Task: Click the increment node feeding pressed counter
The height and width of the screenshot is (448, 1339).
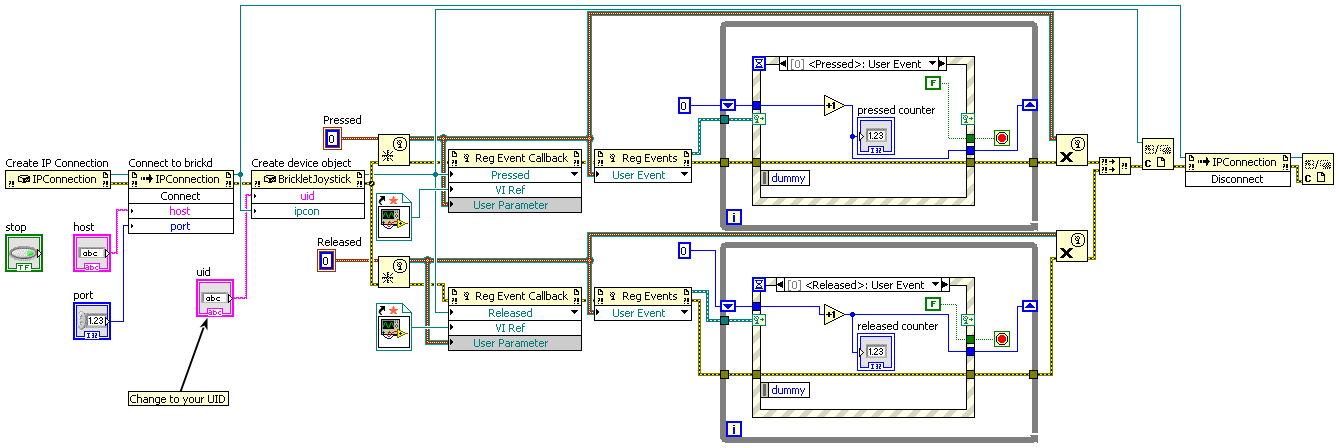Action: click(x=834, y=106)
